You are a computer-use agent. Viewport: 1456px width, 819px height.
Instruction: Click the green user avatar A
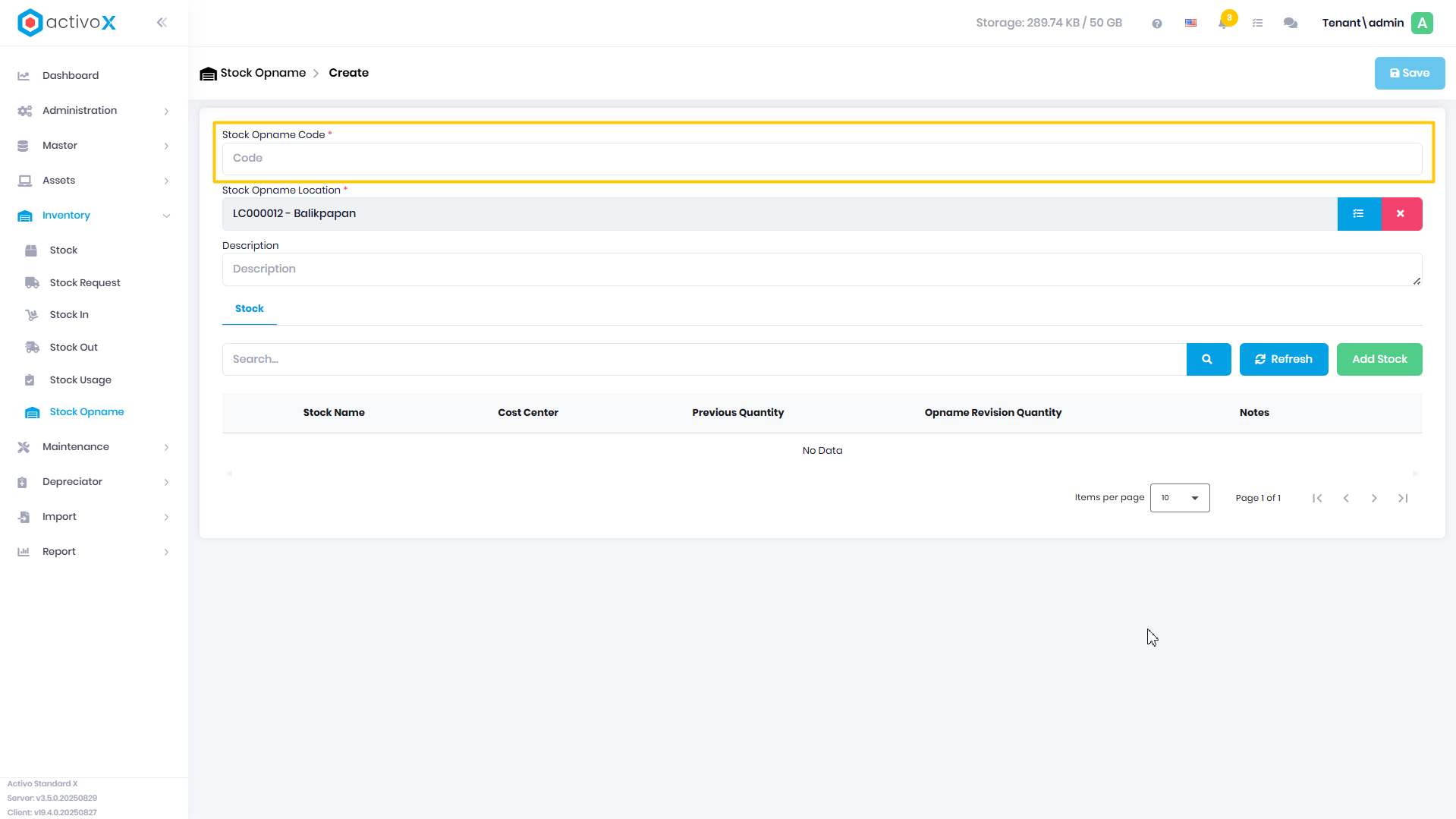point(1423,23)
